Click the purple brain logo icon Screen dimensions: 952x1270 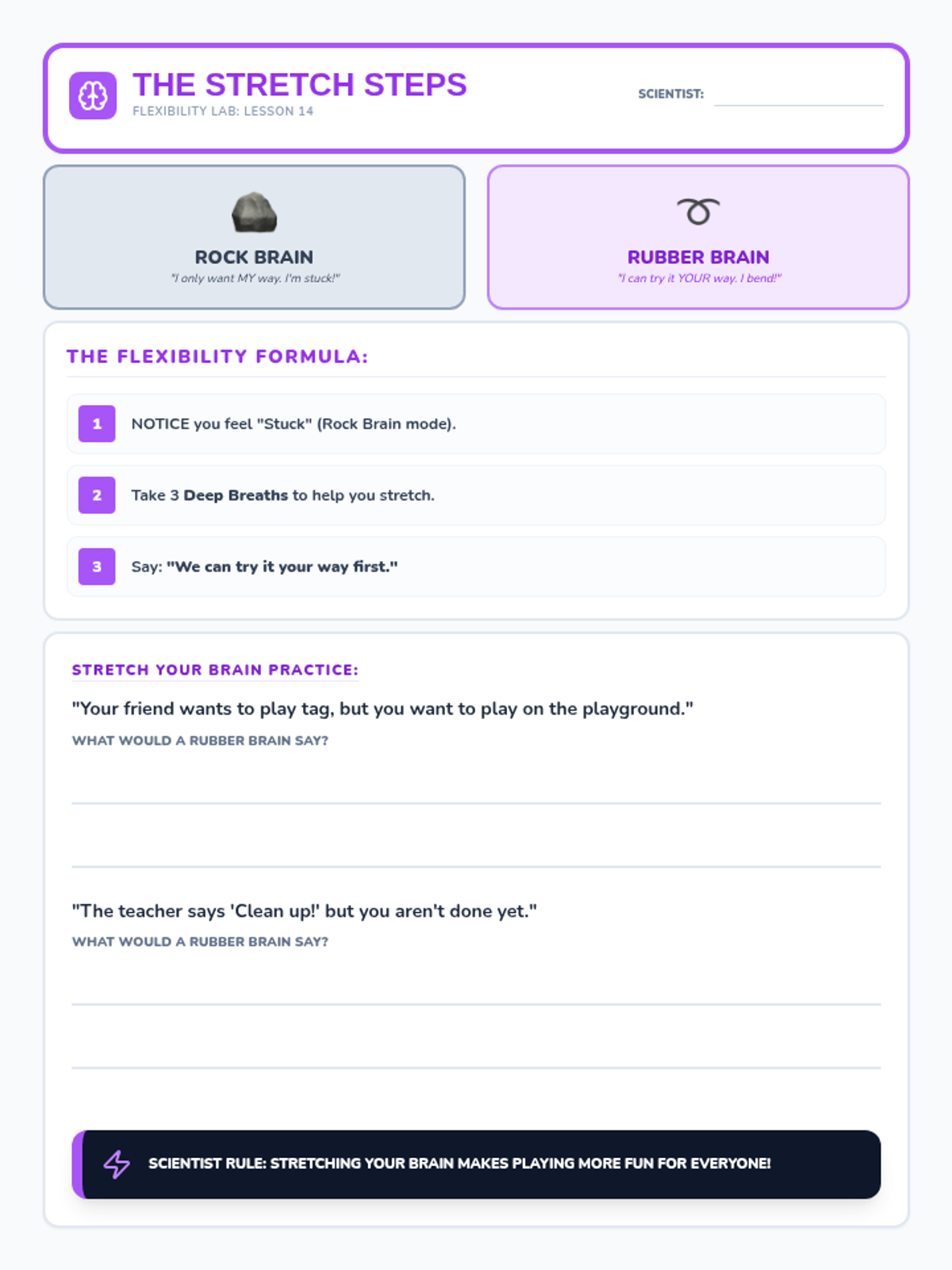pyautogui.click(x=93, y=96)
